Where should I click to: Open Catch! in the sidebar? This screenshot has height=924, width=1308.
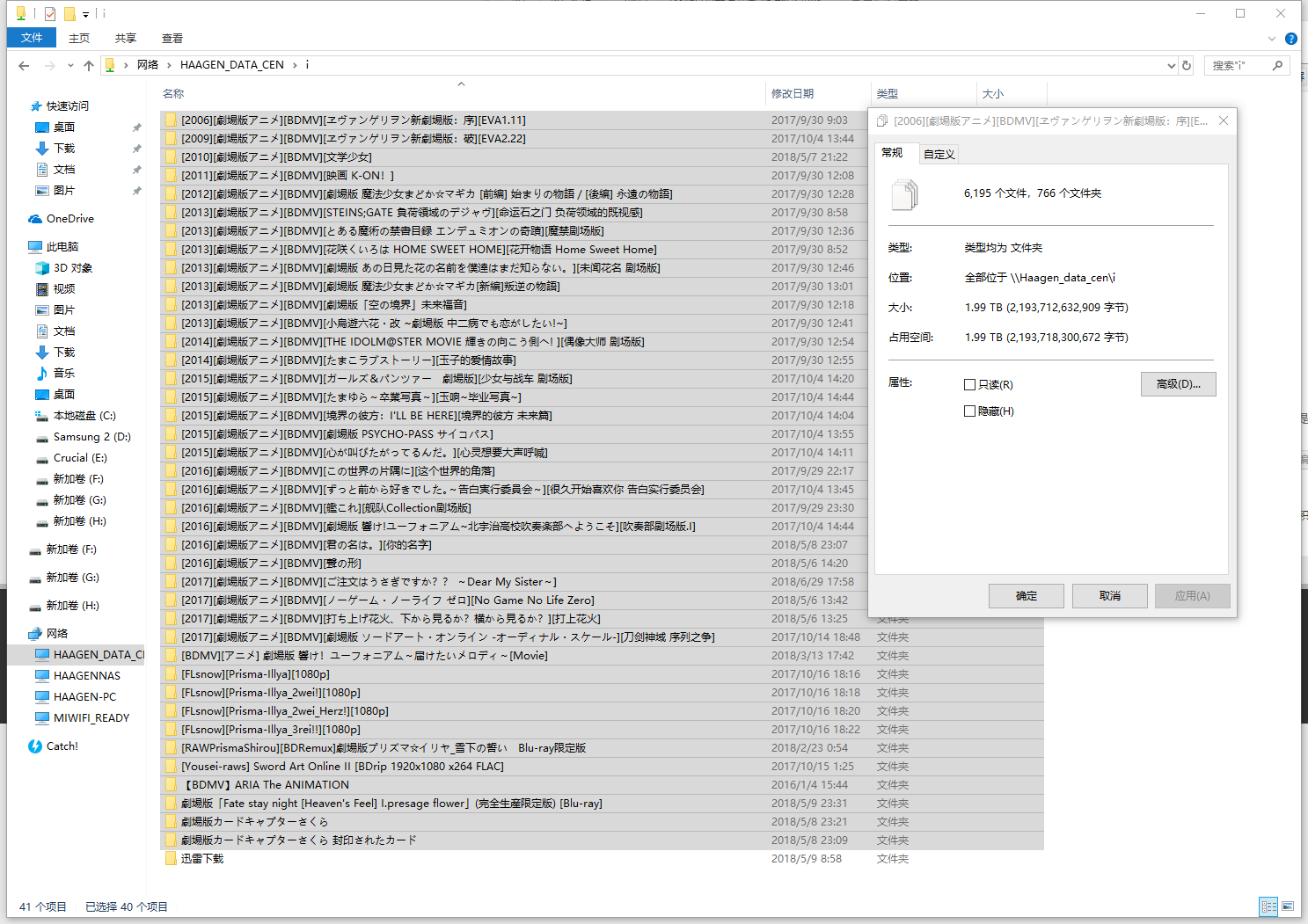point(62,746)
